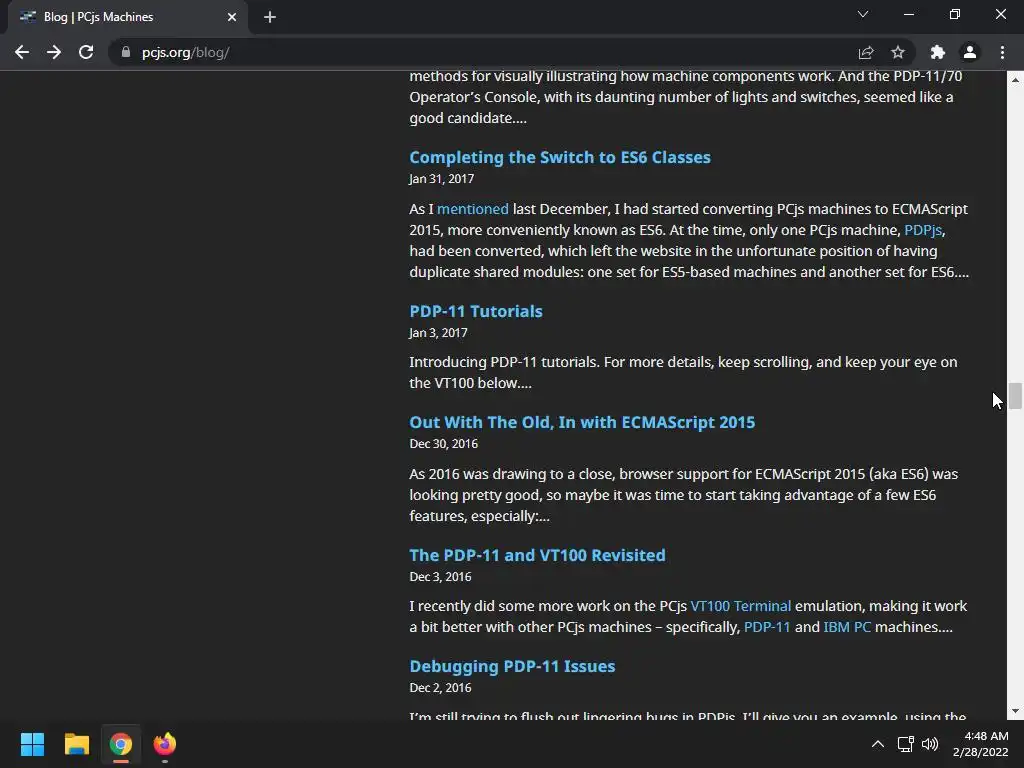
Task: Open the Chrome profile avatar menu
Action: click(x=970, y=52)
